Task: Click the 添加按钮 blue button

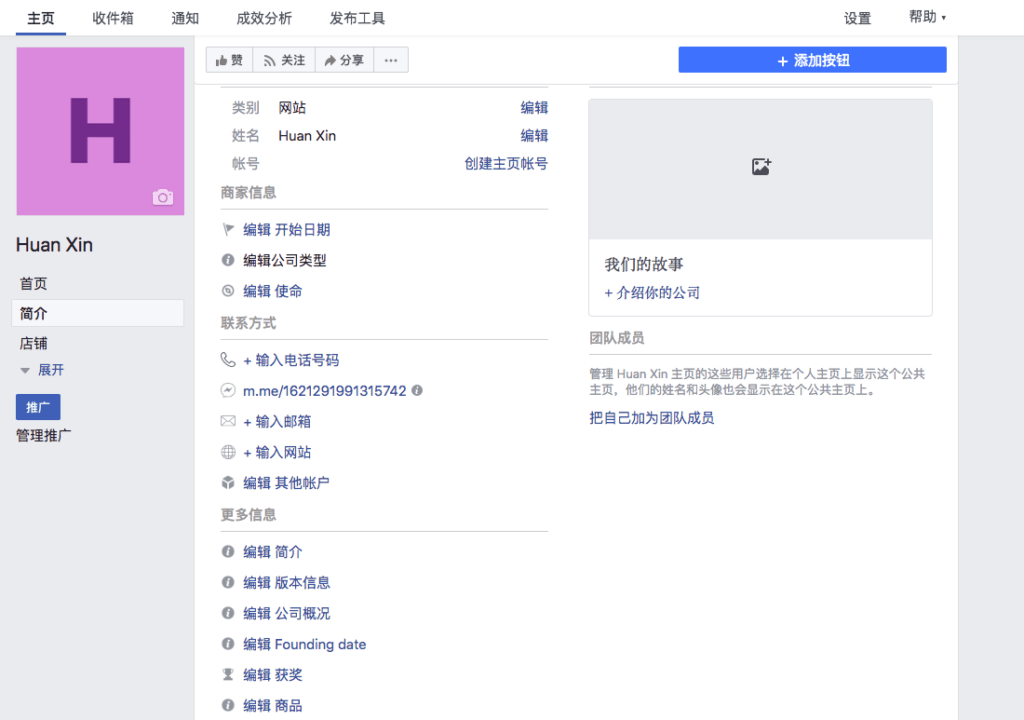Action: pos(812,60)
